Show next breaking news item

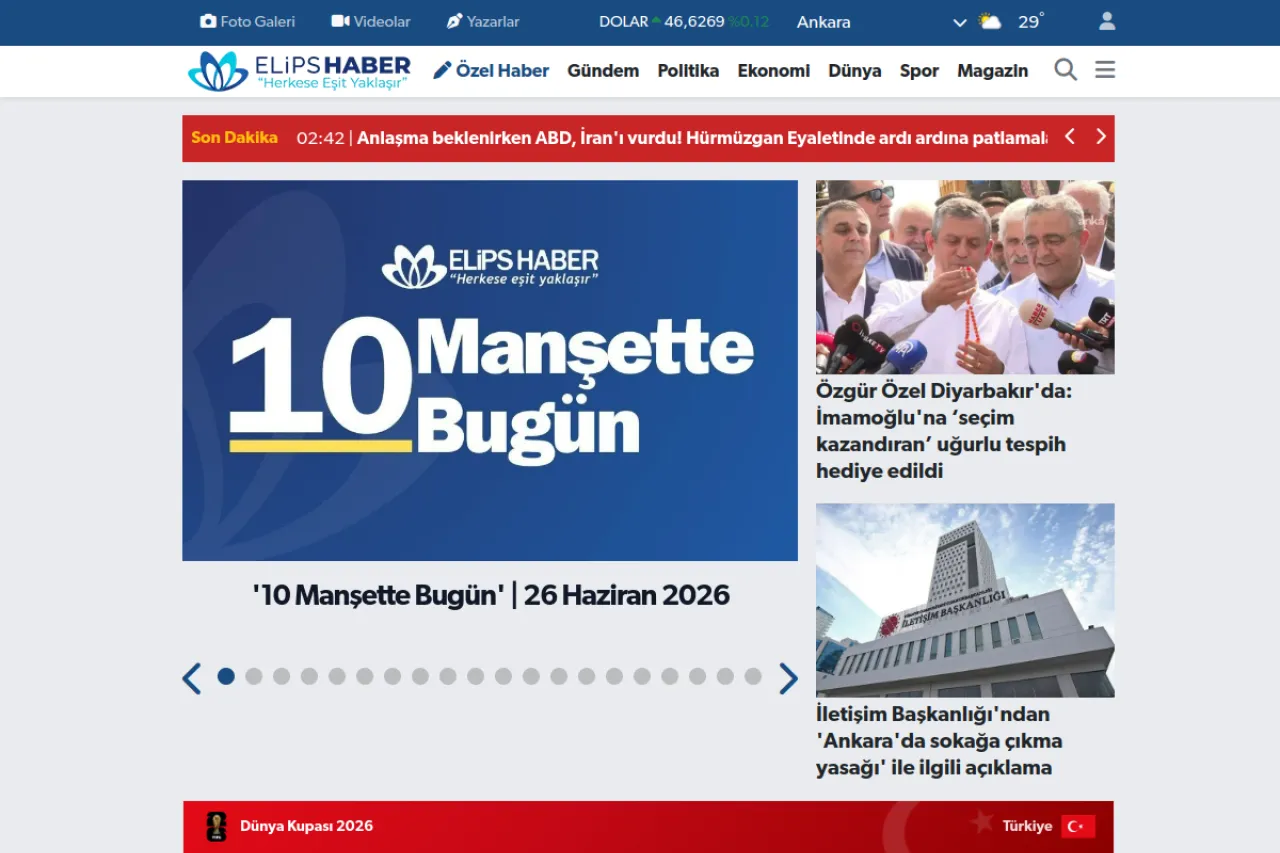(1101, 137)
